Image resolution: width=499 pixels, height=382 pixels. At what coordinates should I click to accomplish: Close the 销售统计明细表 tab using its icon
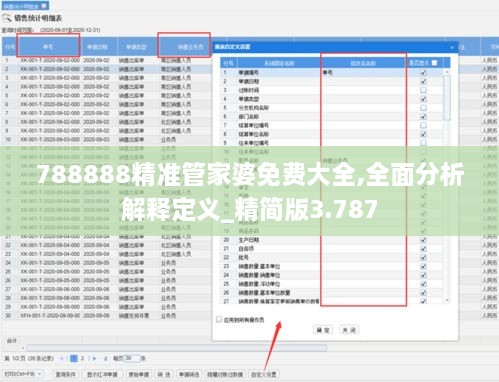tap(44, 6)
